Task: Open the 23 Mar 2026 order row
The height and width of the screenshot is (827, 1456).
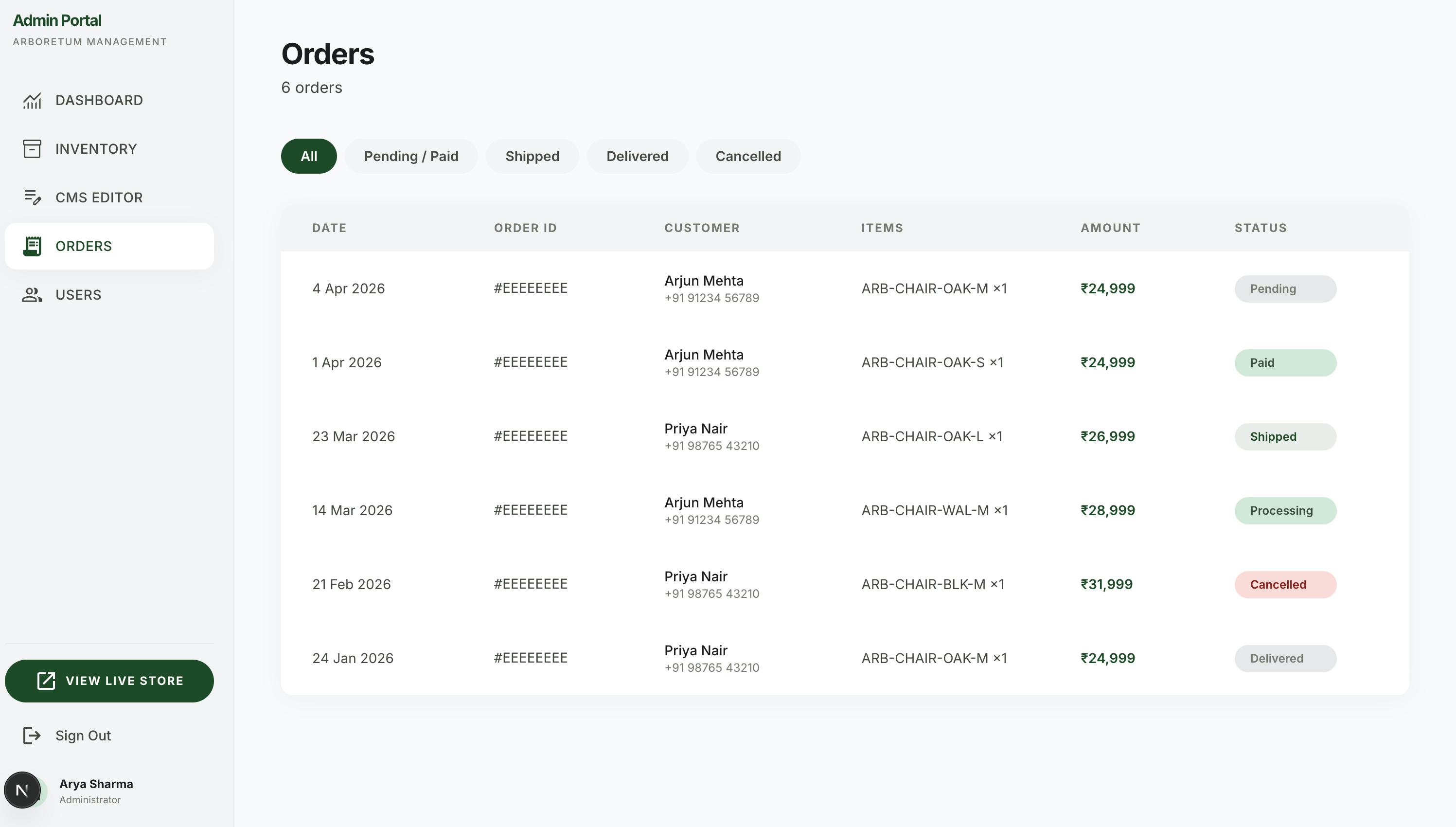Action: coord(845,436)
